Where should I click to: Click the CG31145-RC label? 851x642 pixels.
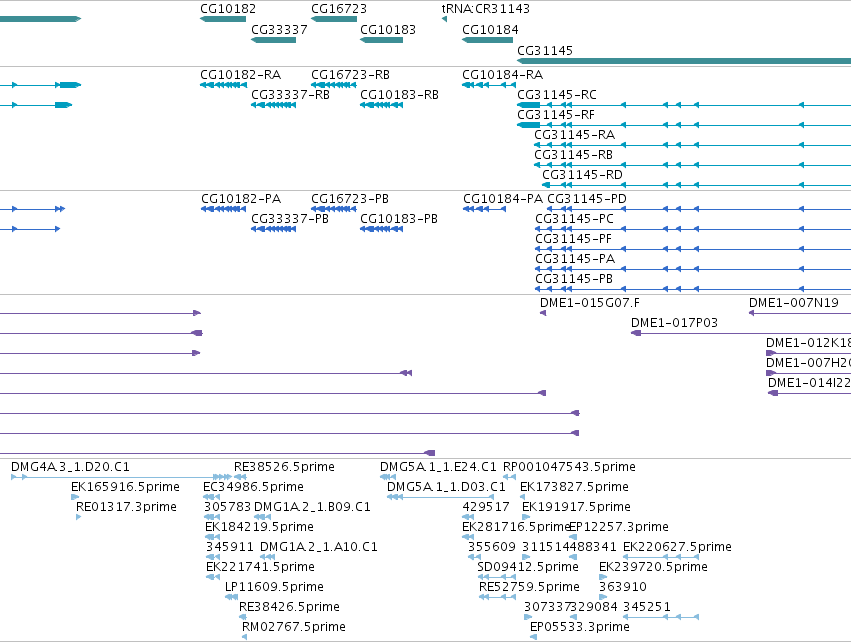click(557, 95)
